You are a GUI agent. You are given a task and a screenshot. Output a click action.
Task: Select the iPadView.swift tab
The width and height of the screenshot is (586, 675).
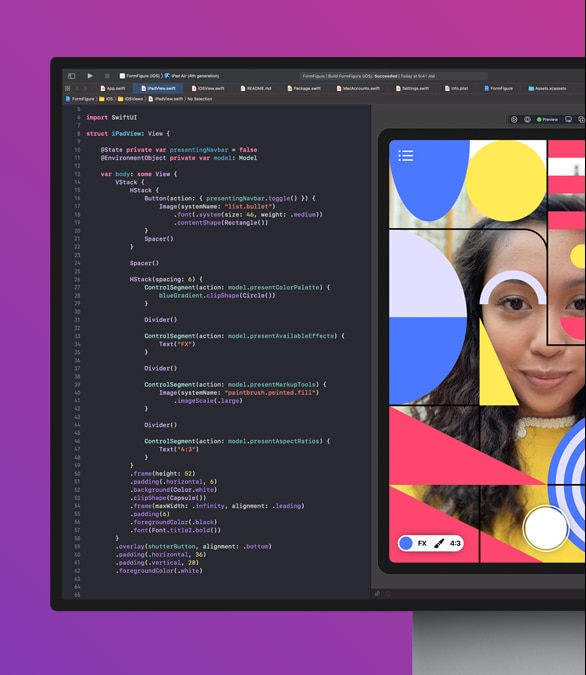[x=158, y=88]
